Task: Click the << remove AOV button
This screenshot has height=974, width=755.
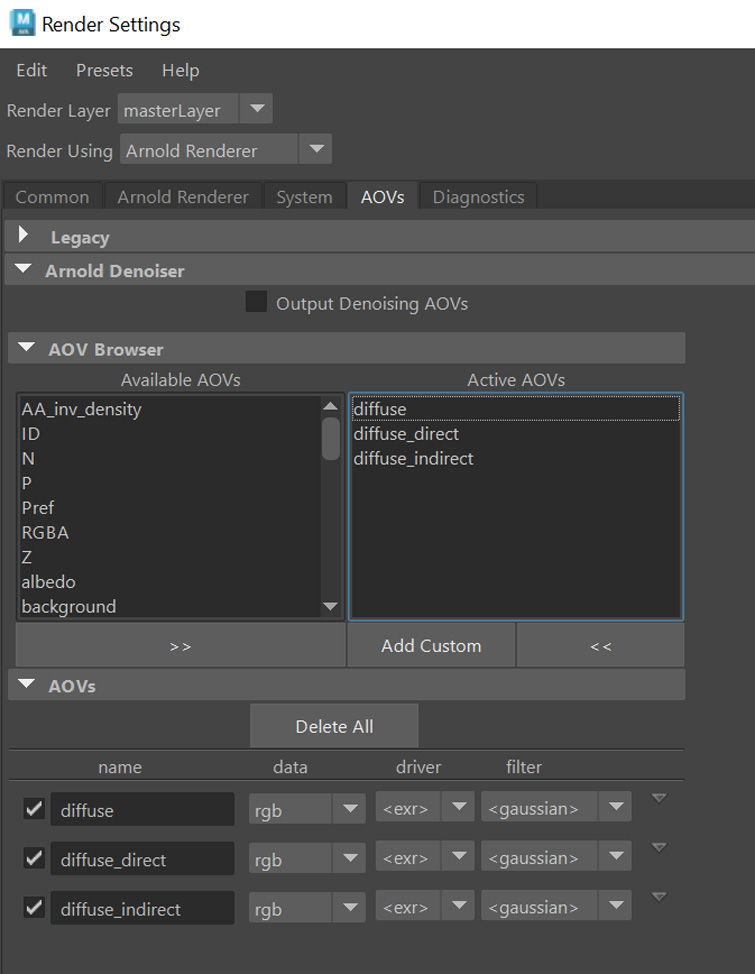Action: coord(600,646)
